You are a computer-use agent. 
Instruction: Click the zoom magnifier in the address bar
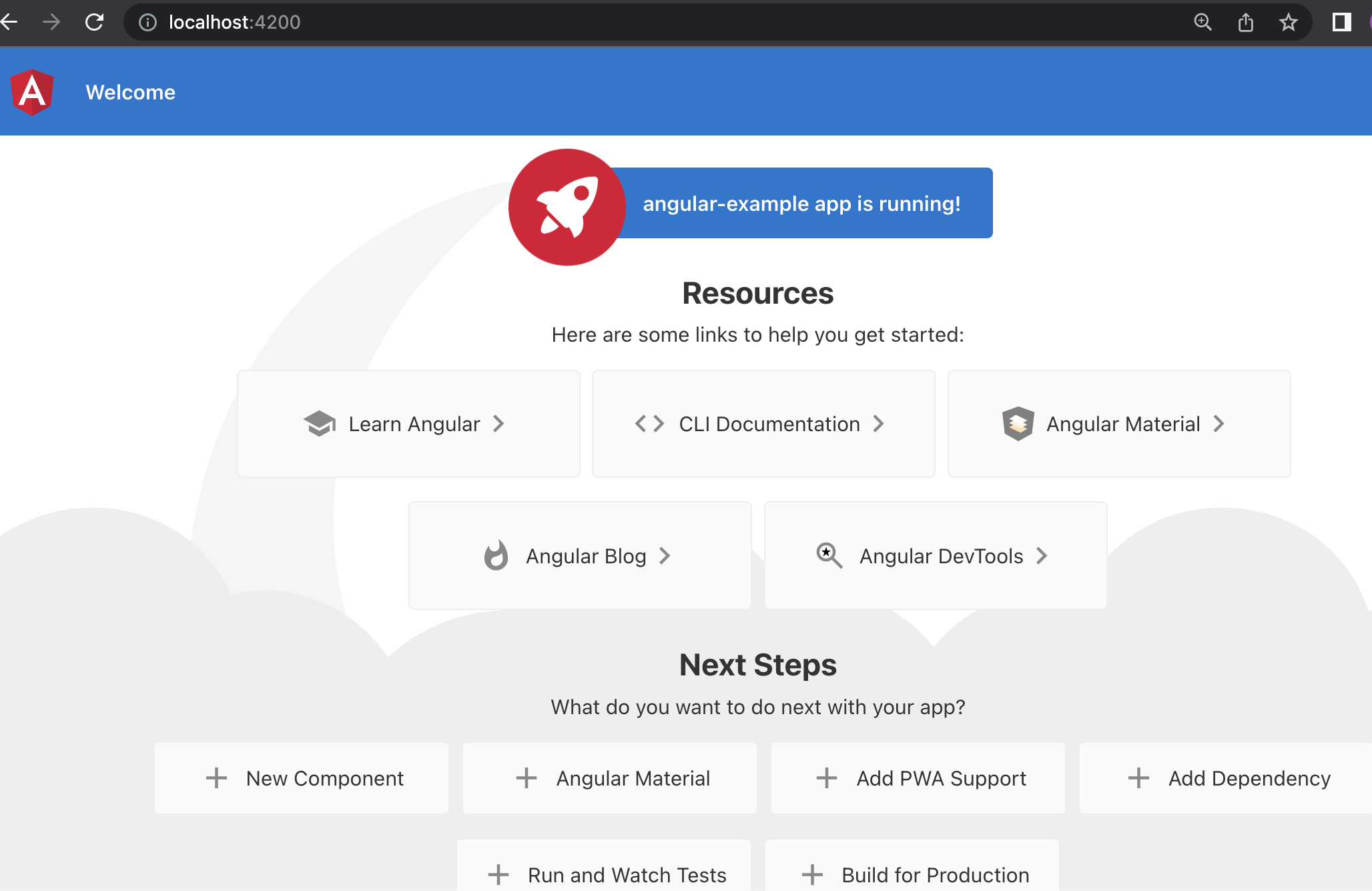pos(1203,22)
